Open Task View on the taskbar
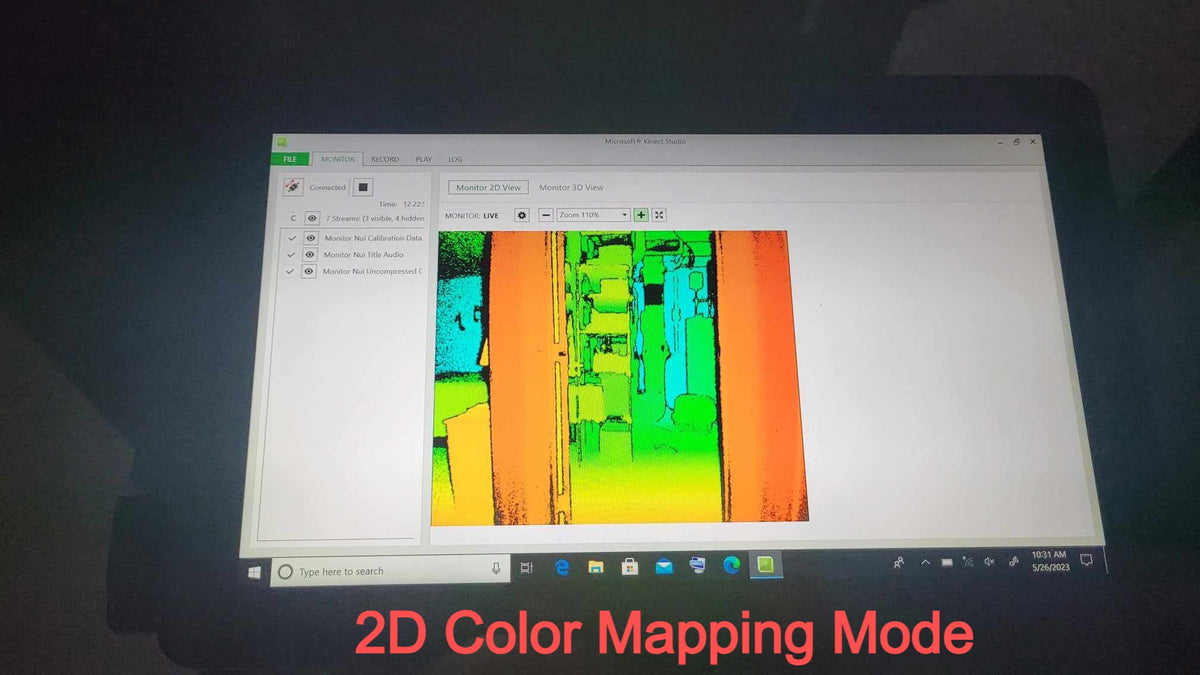Image resolution: width=1200 pixels, height=675 pixels. pyautogui.click(x=527, y=569)
